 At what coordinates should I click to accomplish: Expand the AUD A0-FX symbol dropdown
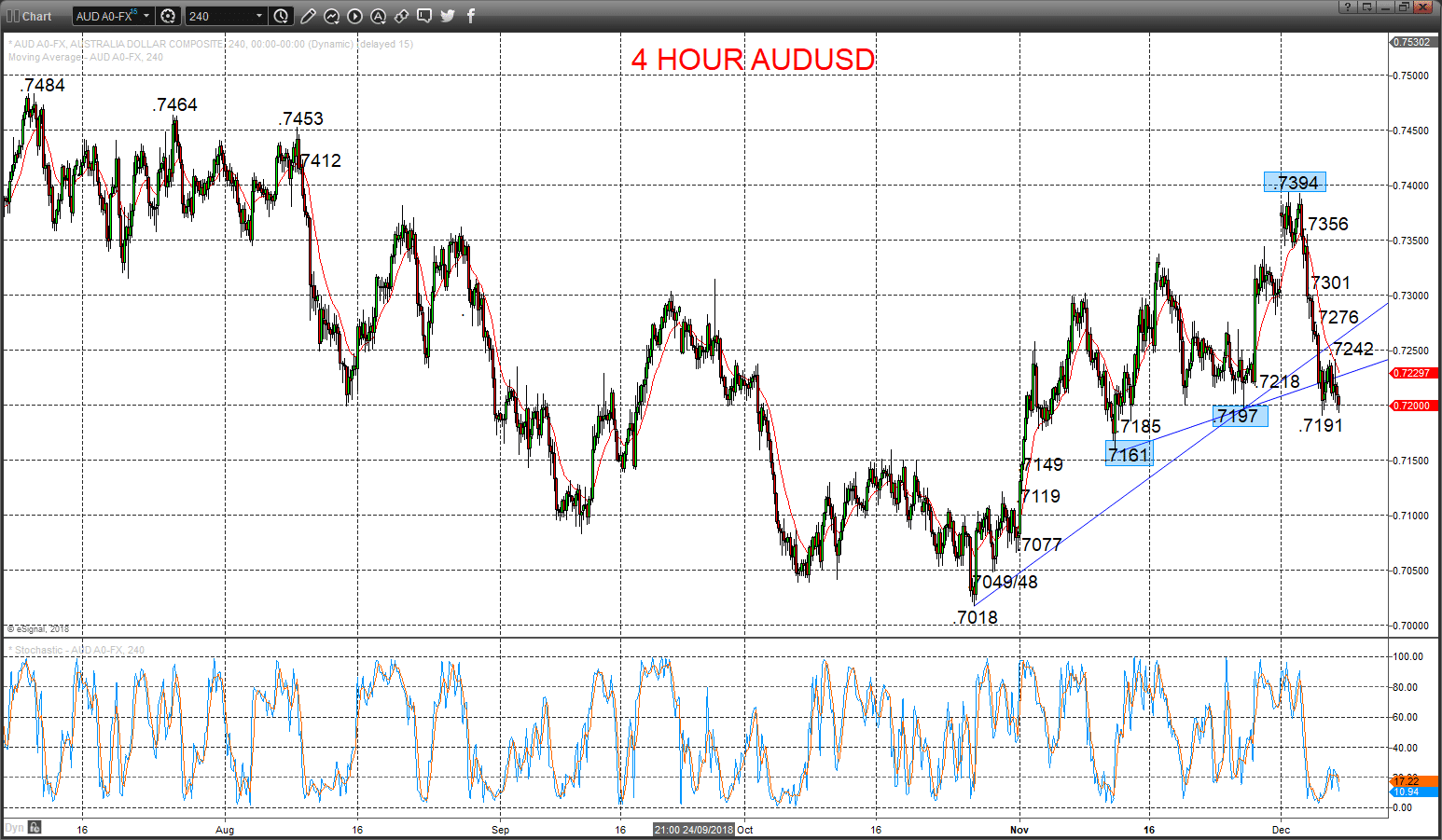(146, 16)
